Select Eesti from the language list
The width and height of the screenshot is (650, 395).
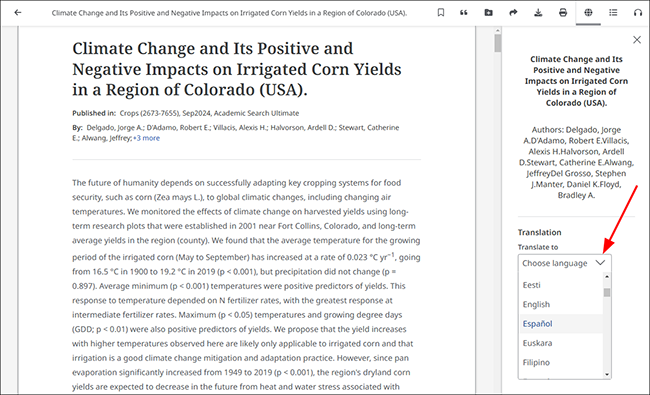click(560, 285)
